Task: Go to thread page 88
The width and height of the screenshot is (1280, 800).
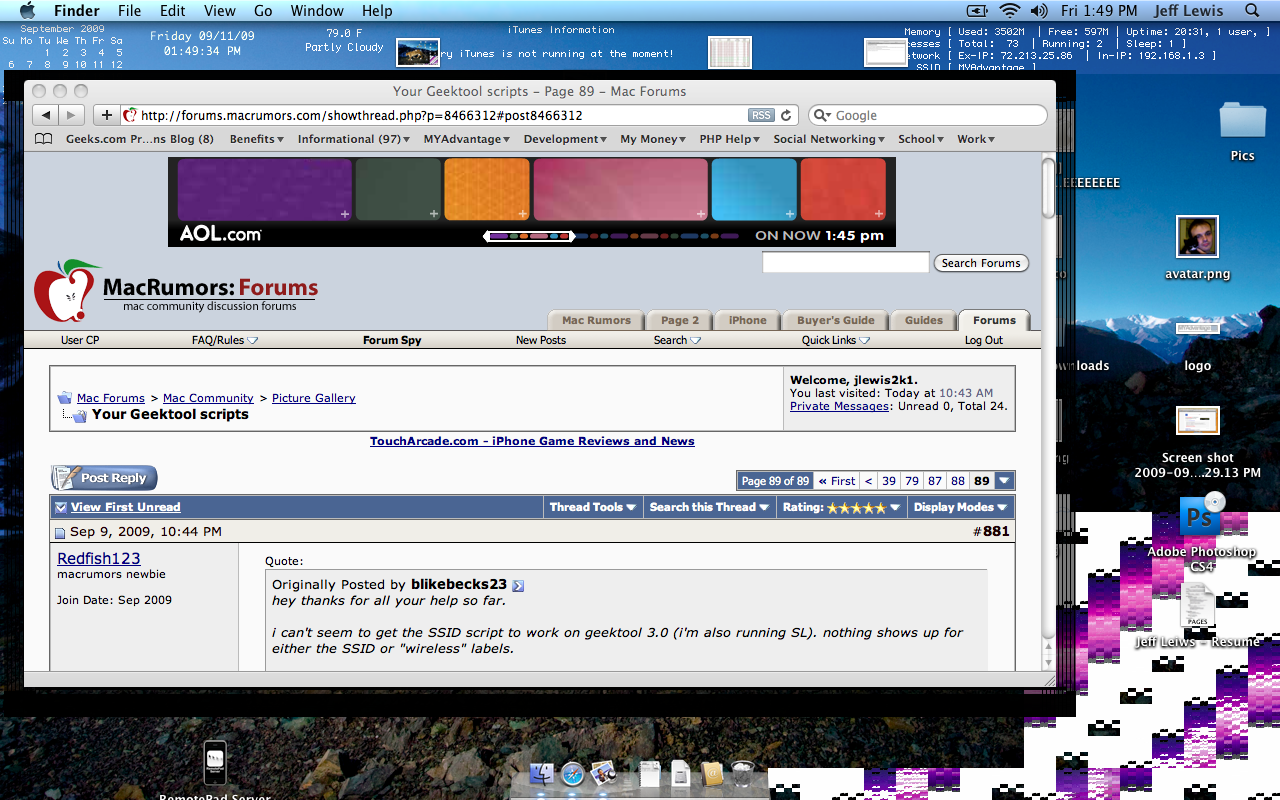Action: 958,481
